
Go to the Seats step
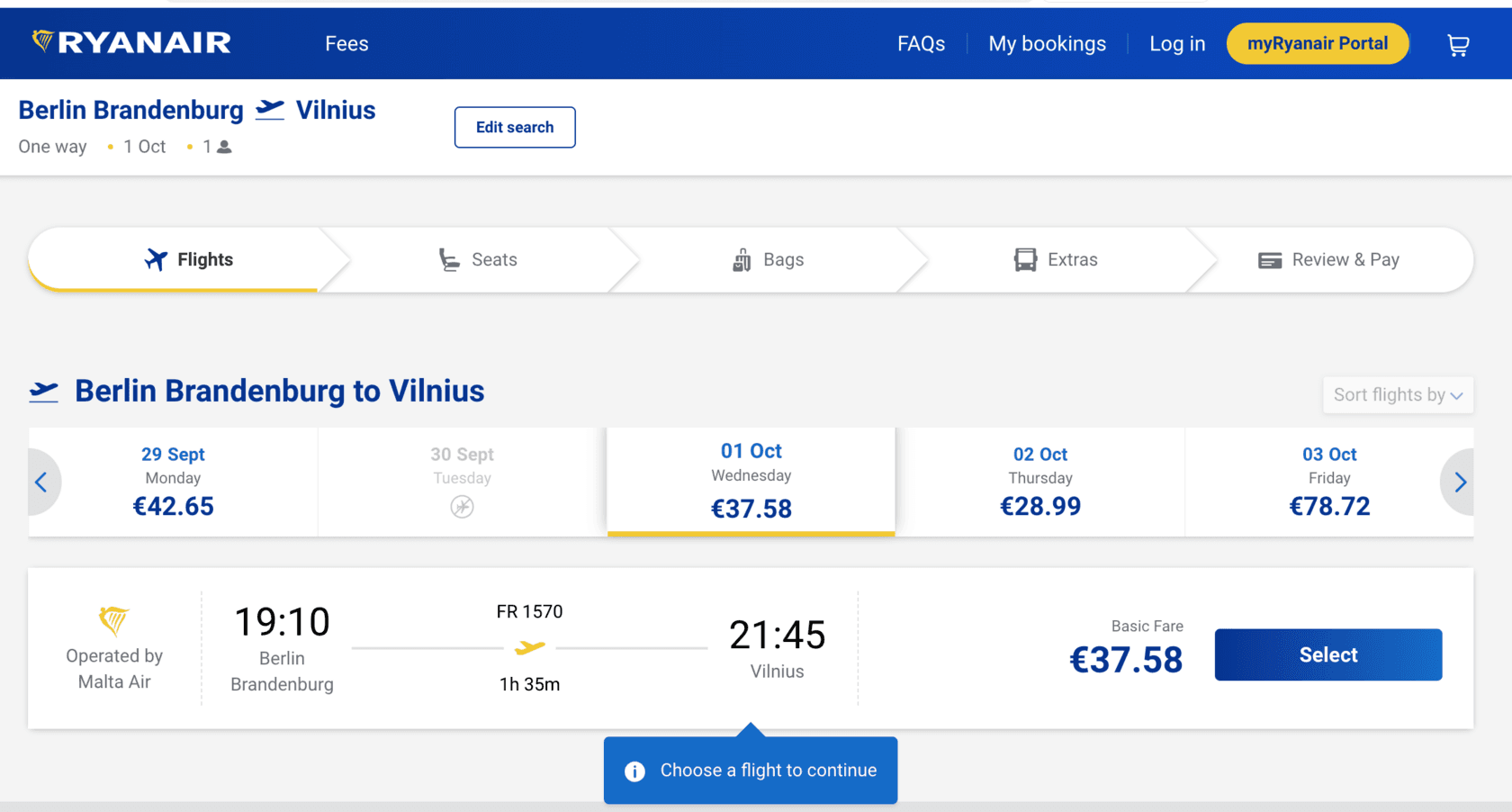pyautogui.click(x=478, y=259)
